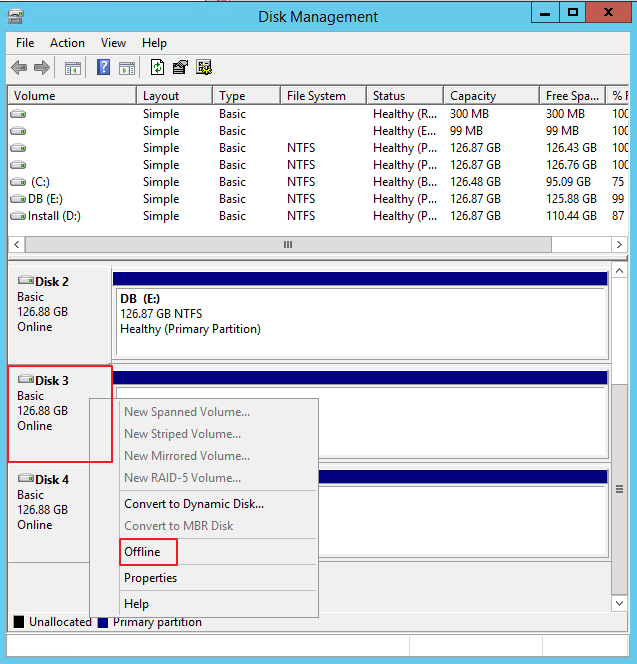Click the blue Primary partition legend swatch
This screenshot has width=637, height=664.
click(x=103, y=622)
